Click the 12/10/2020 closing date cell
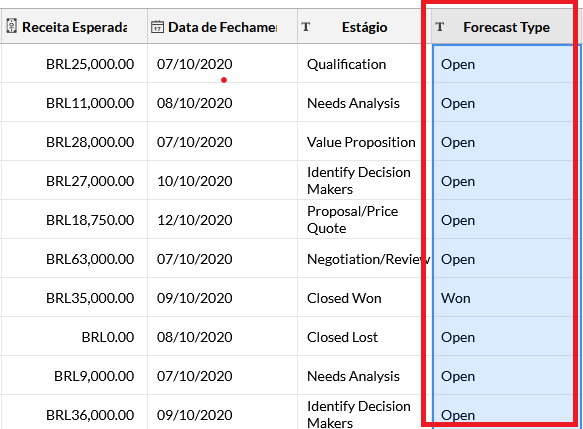Viewport: 583px width, 429px height. pos(222,220)
